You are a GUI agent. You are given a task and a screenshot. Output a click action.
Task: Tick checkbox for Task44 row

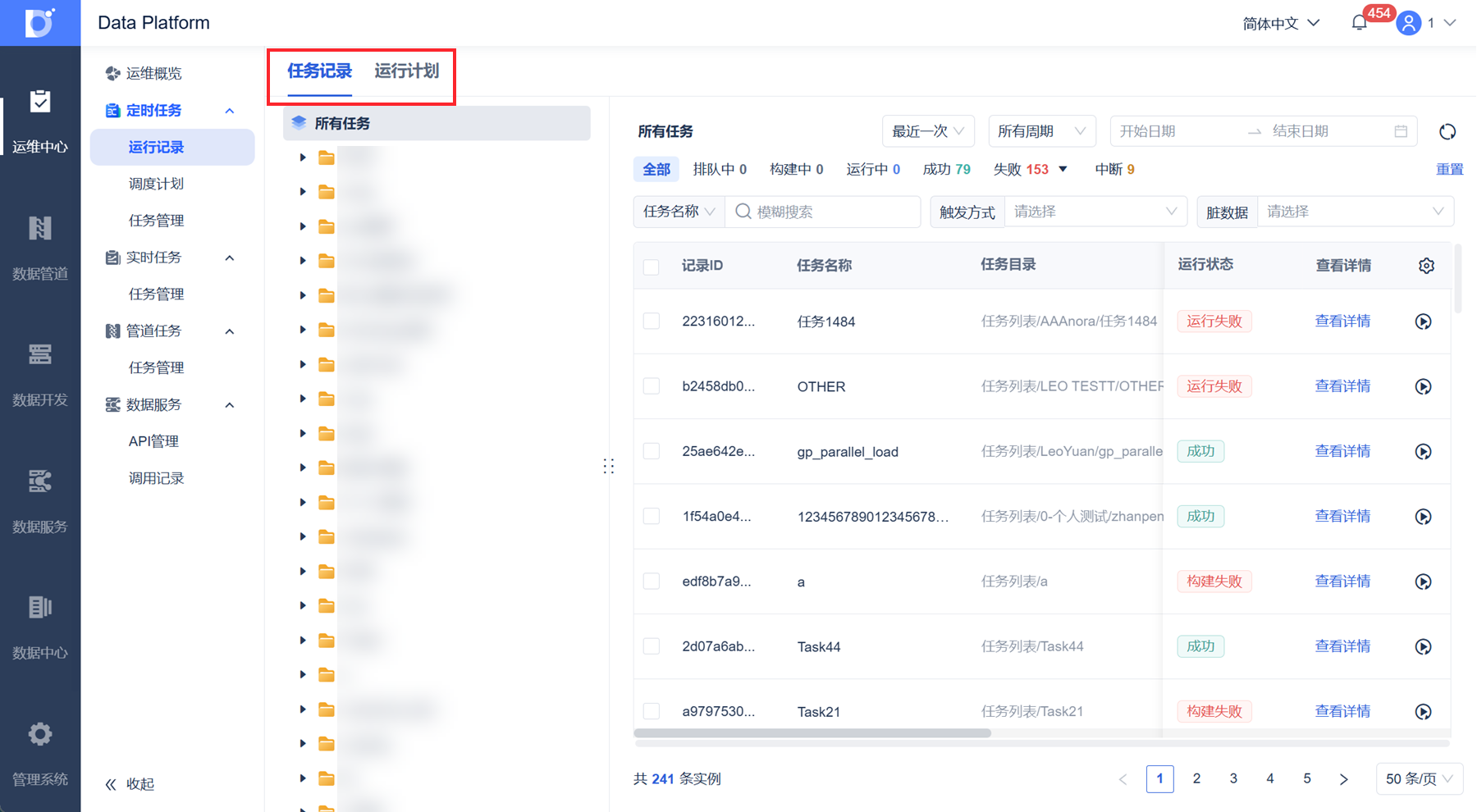652,645
